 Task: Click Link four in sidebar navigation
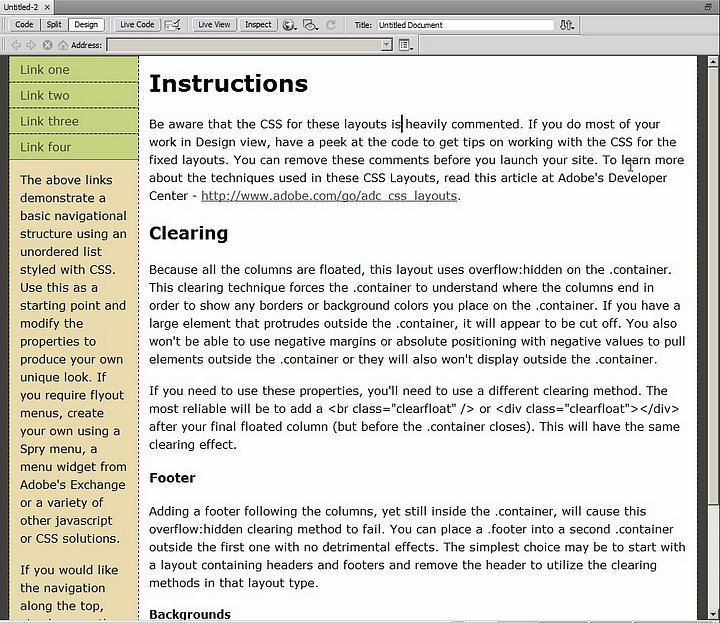click(73, 147)
